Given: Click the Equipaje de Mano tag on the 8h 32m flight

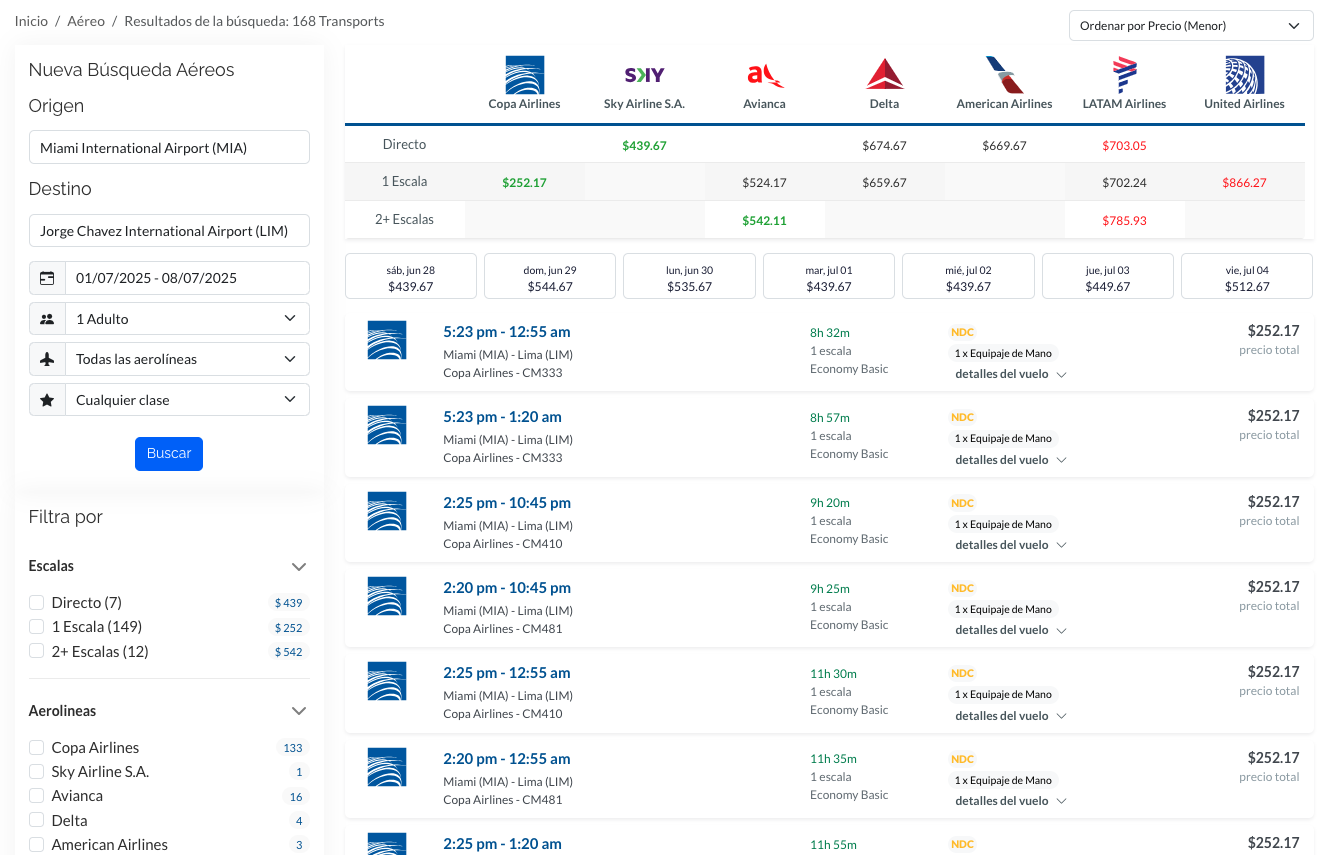Looking at the screenshot, I should [1003, 353].
